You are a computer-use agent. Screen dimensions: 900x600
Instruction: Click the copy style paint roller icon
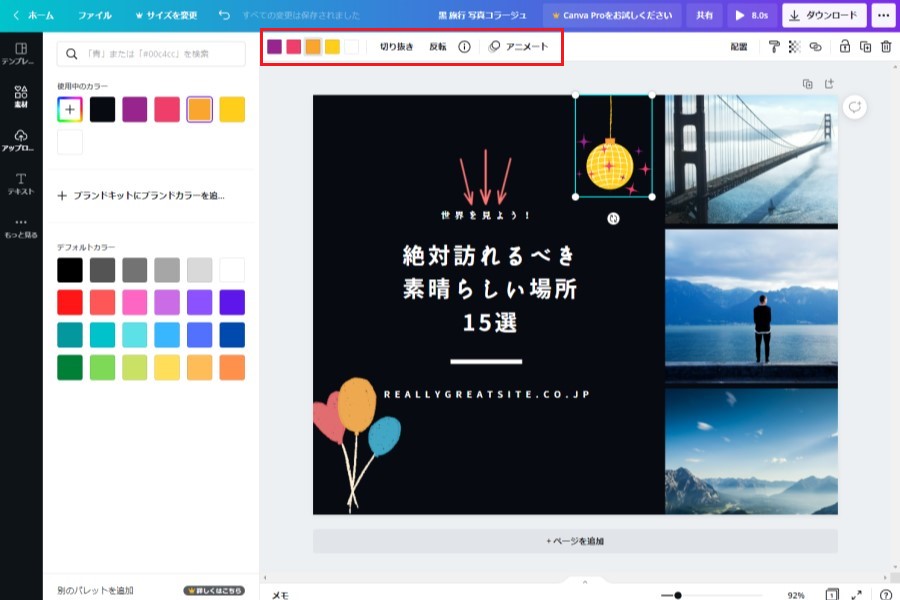click(x=774, y=47)
